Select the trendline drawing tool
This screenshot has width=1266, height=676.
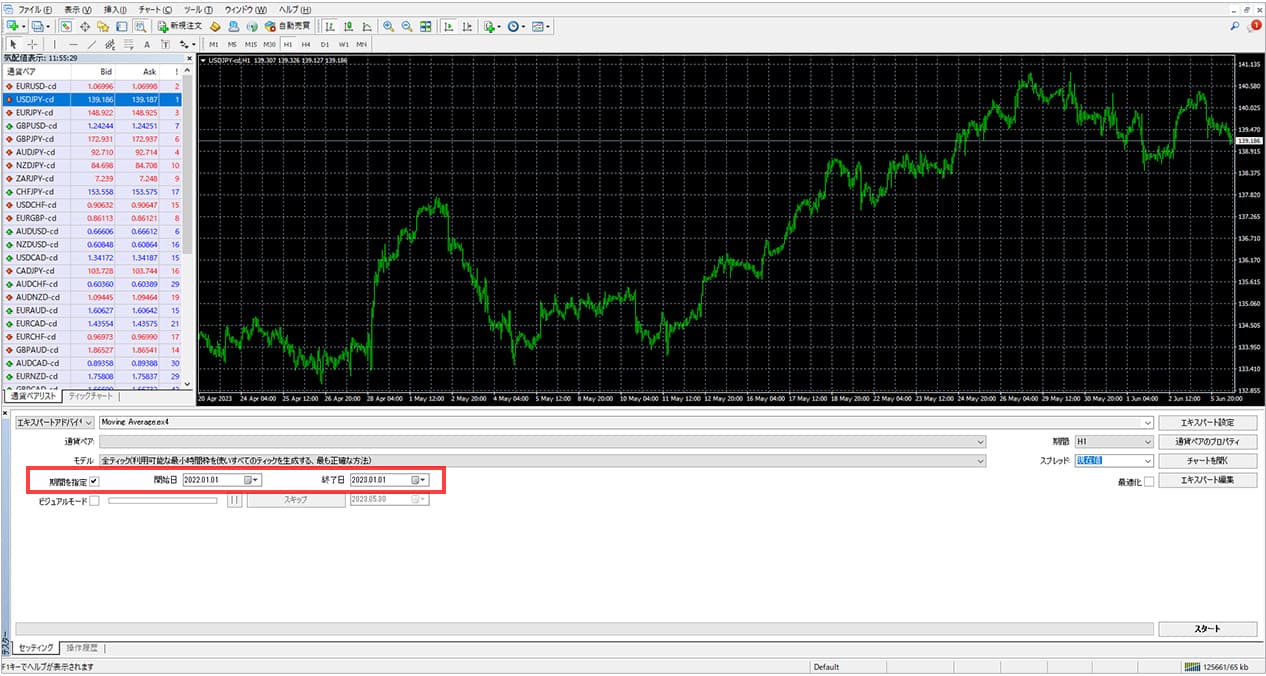coord(92,44)
